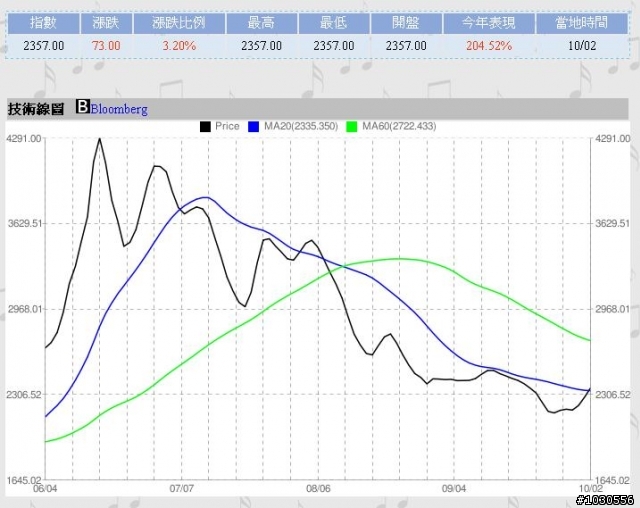Click the left-axis 2306.52 label

coord(24,395)
